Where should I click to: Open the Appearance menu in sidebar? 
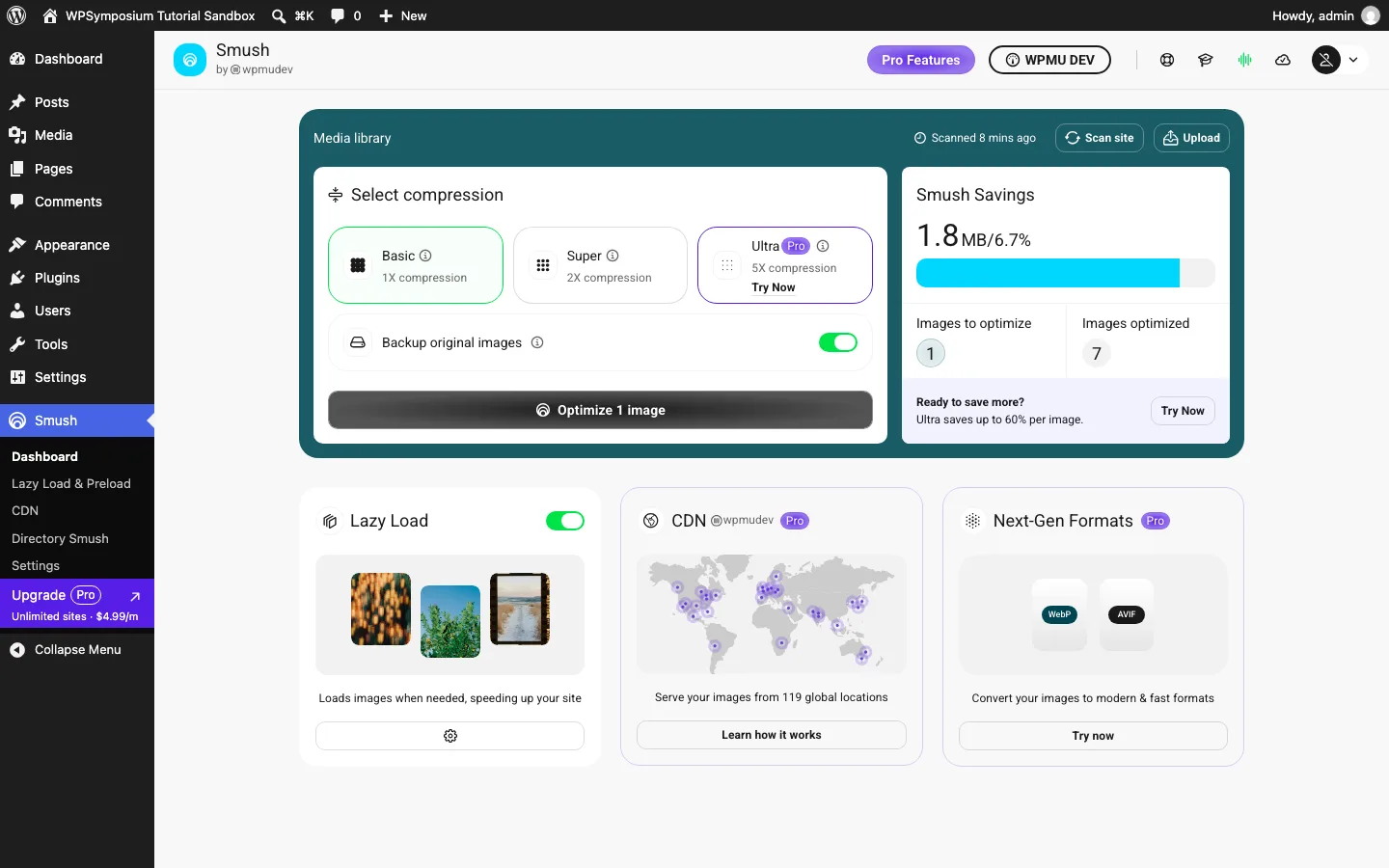[x=77, y=245]
